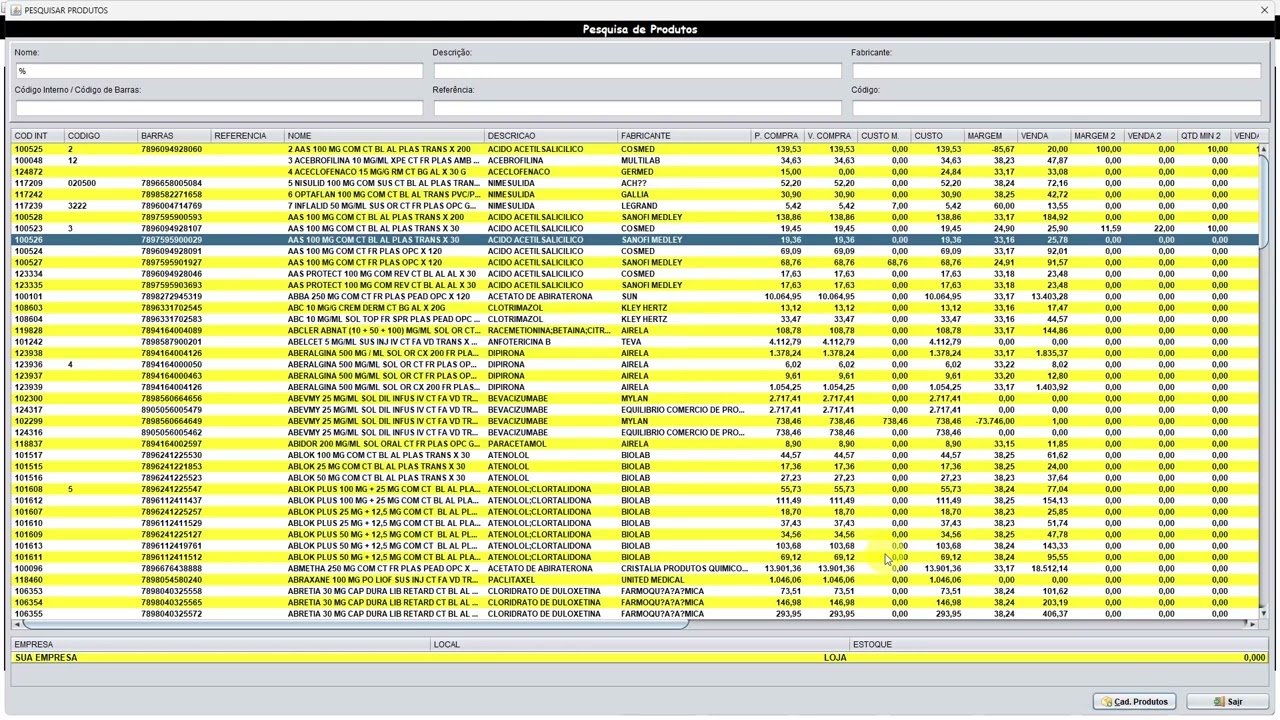Click the GALLIA manufacturer cell
The width and height of the screenshot is (1280, 720).
684,194
